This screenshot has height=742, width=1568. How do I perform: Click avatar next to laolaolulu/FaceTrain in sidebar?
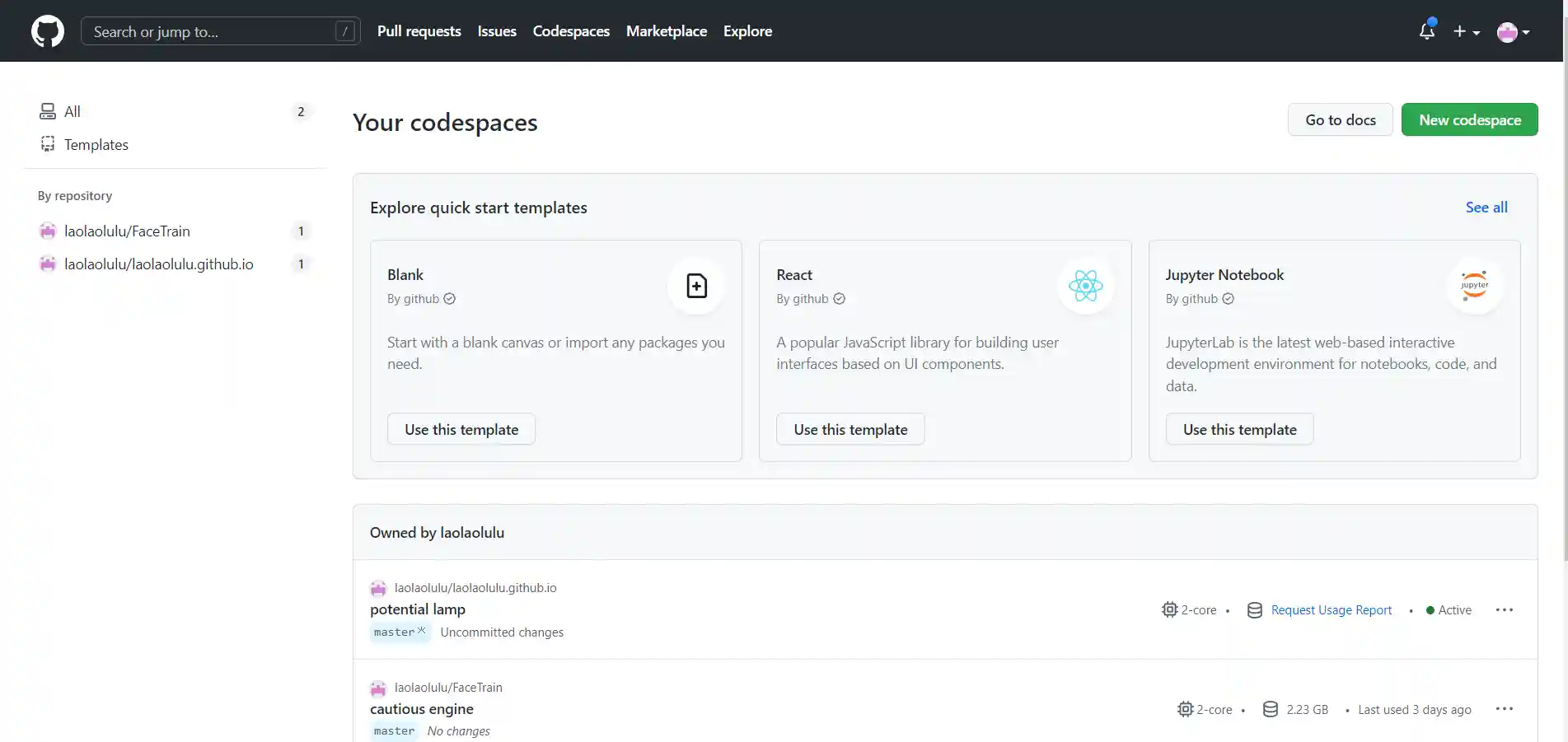pos(48,231)
